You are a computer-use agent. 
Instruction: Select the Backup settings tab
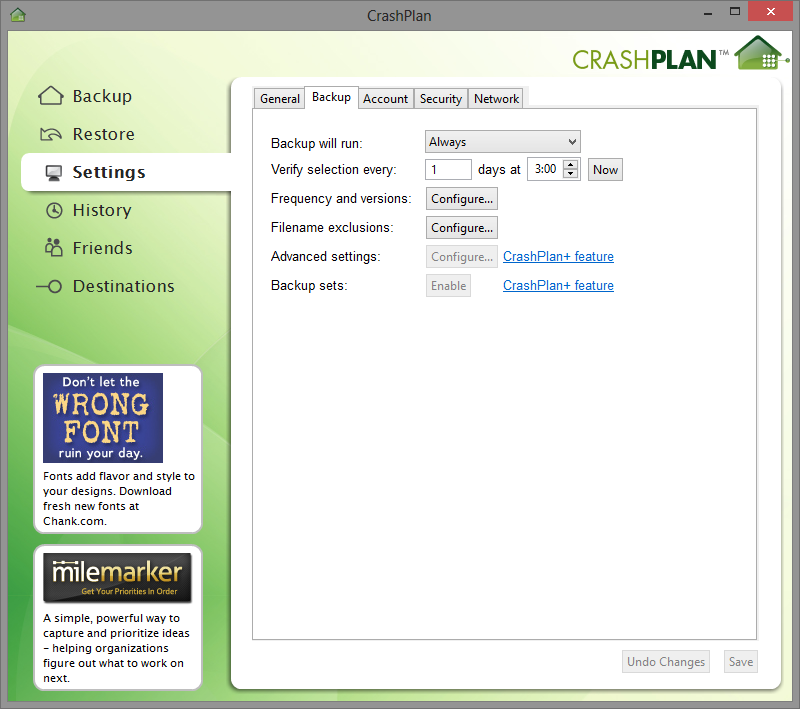pos(331,97)
